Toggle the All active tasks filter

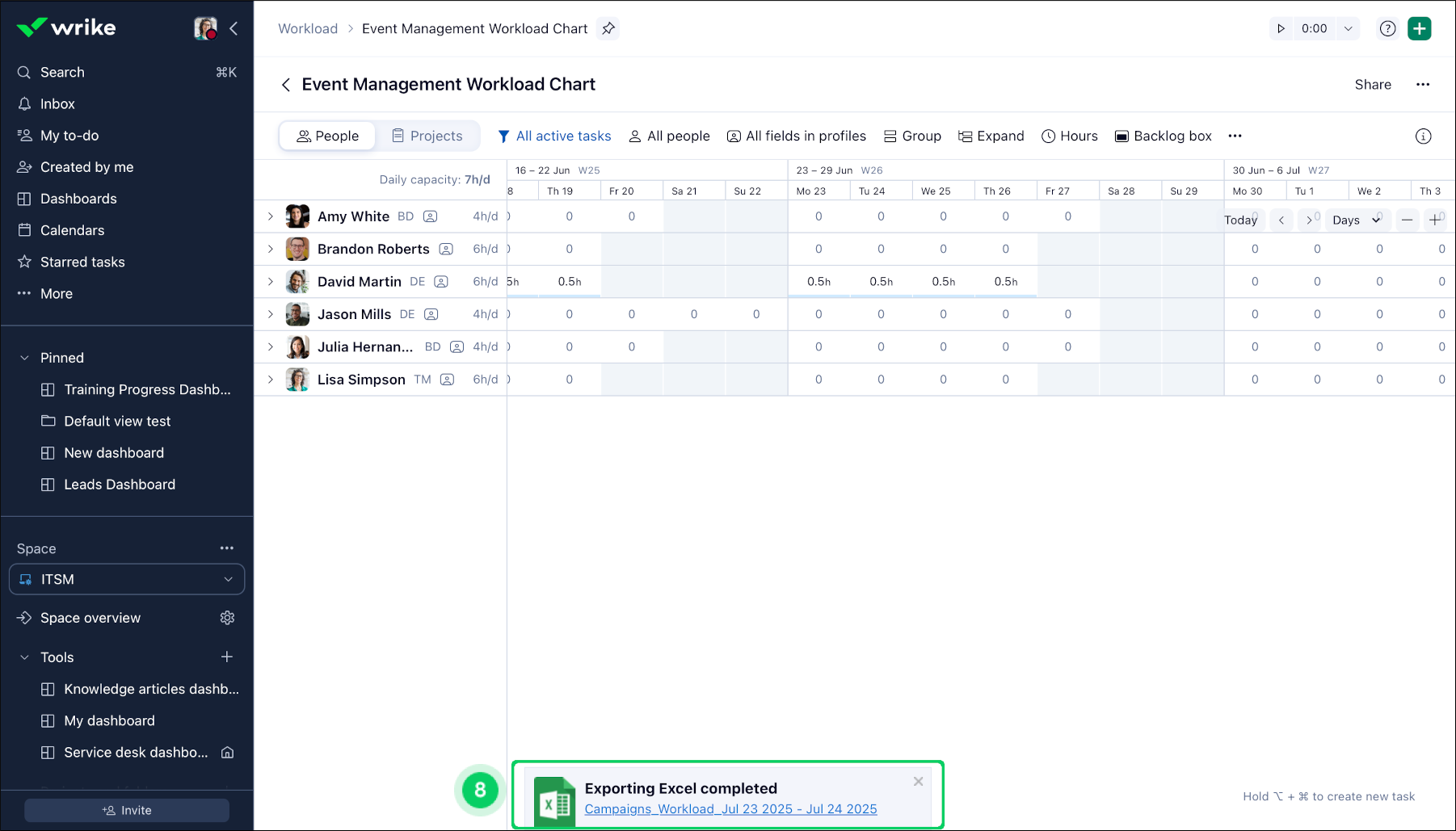click(554, 136)
